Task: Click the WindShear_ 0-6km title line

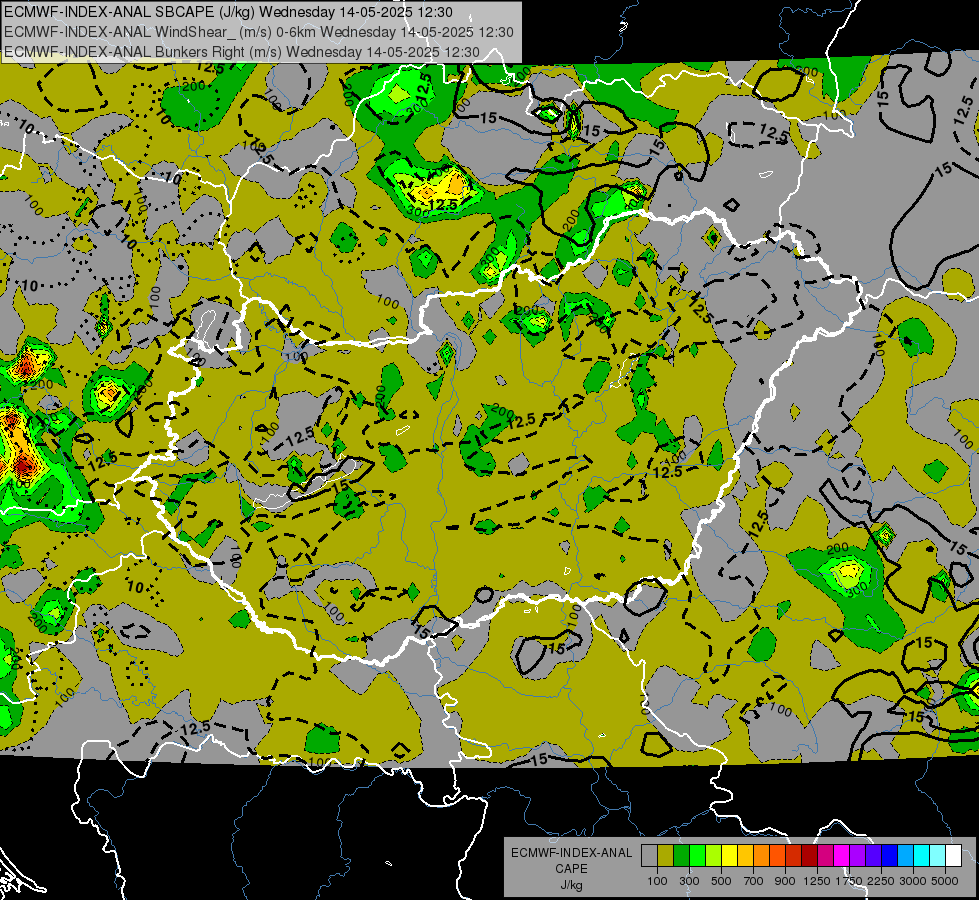Action: click(258, 32)
